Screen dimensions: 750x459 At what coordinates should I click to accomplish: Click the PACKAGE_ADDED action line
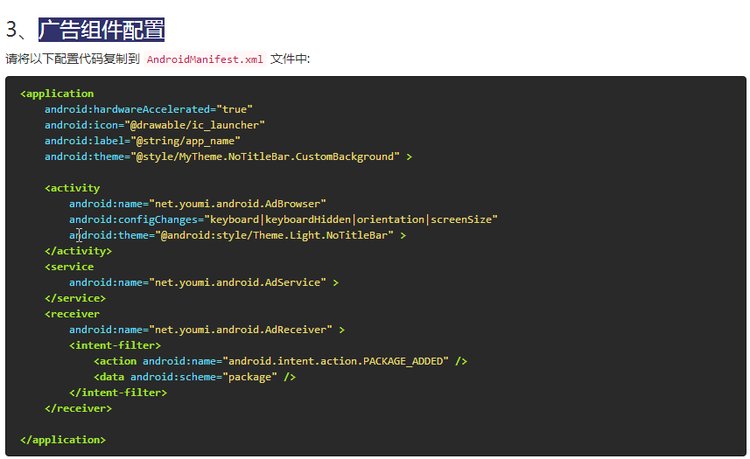pos(280,361)
